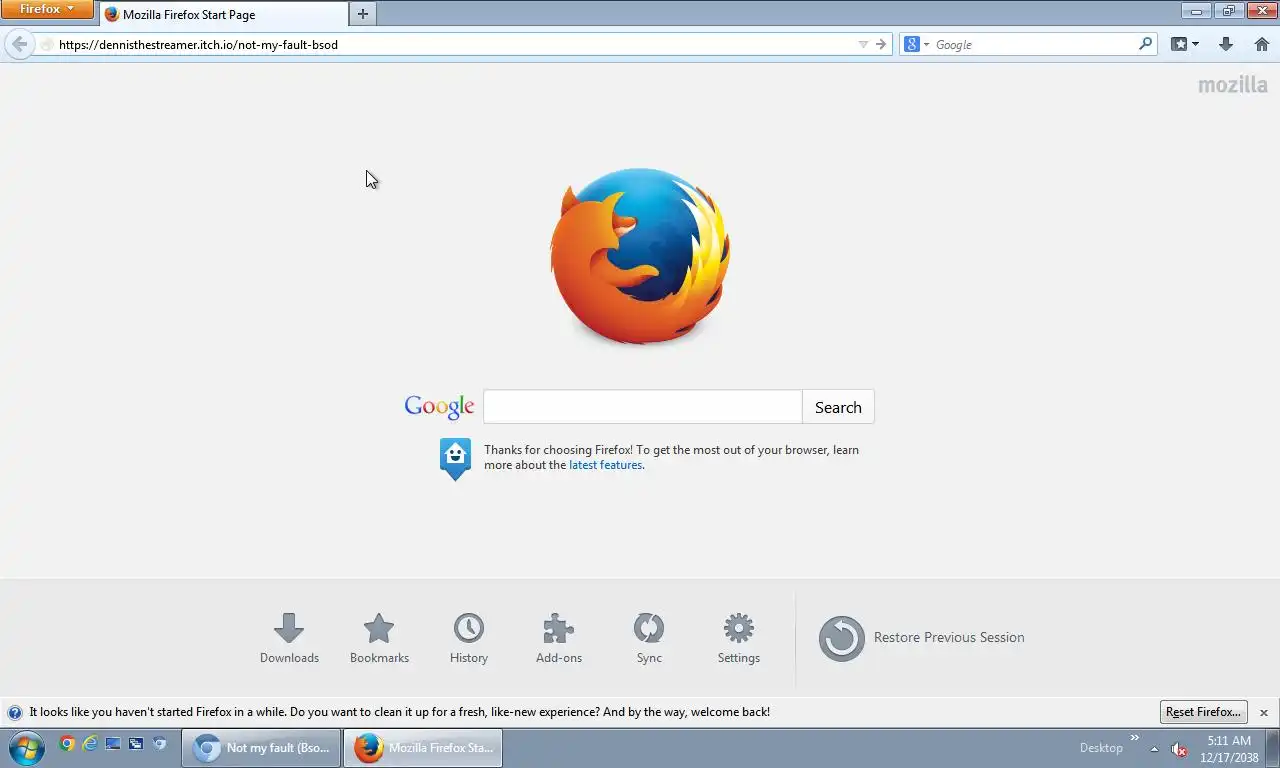Click the mozilla wordmark
Screen dimensions: 1280x768
click(1233, 85)
